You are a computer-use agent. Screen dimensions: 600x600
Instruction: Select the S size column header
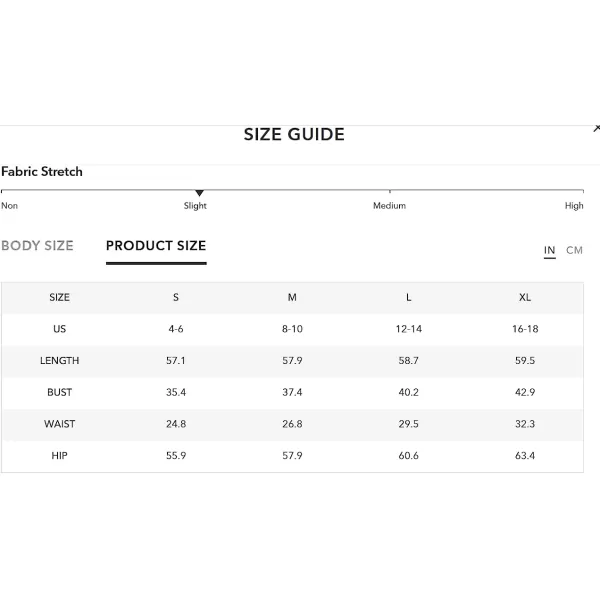176,297
